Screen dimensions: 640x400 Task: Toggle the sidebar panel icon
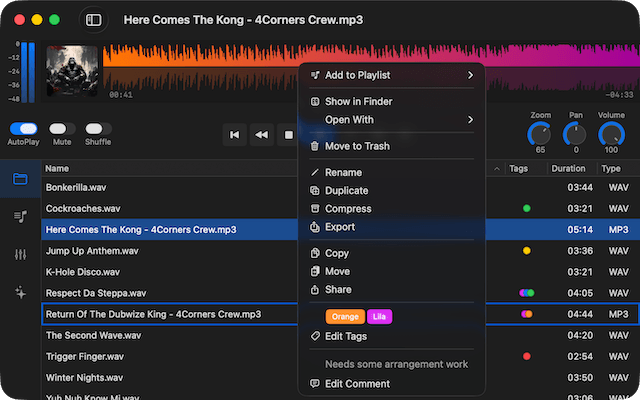93,20
